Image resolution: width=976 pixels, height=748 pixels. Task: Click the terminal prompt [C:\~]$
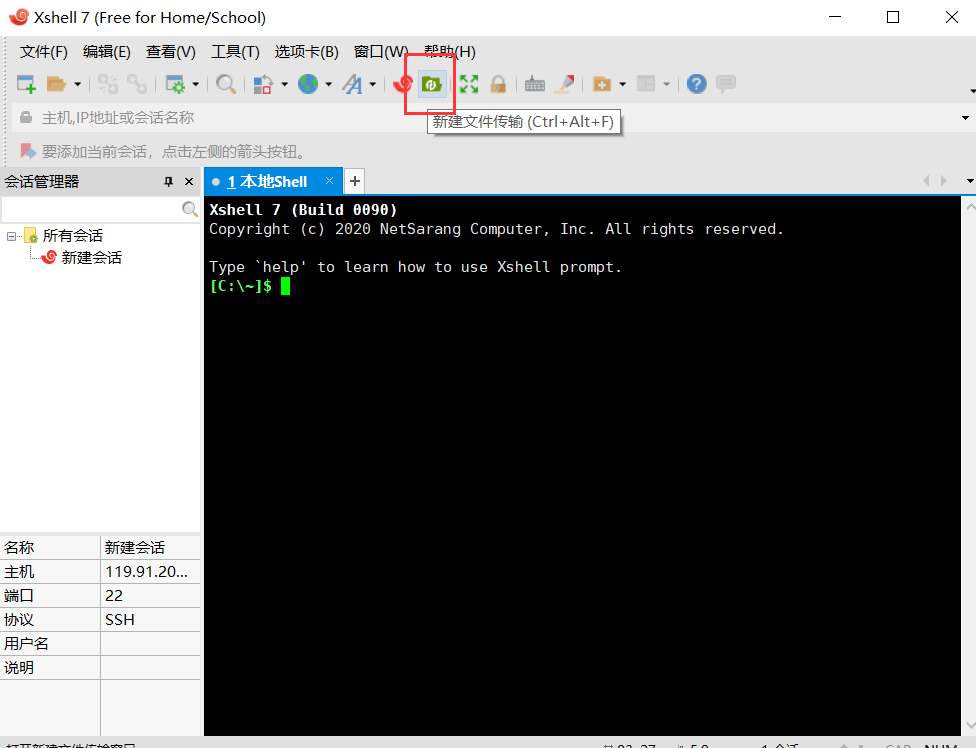(x=241, y=286)
